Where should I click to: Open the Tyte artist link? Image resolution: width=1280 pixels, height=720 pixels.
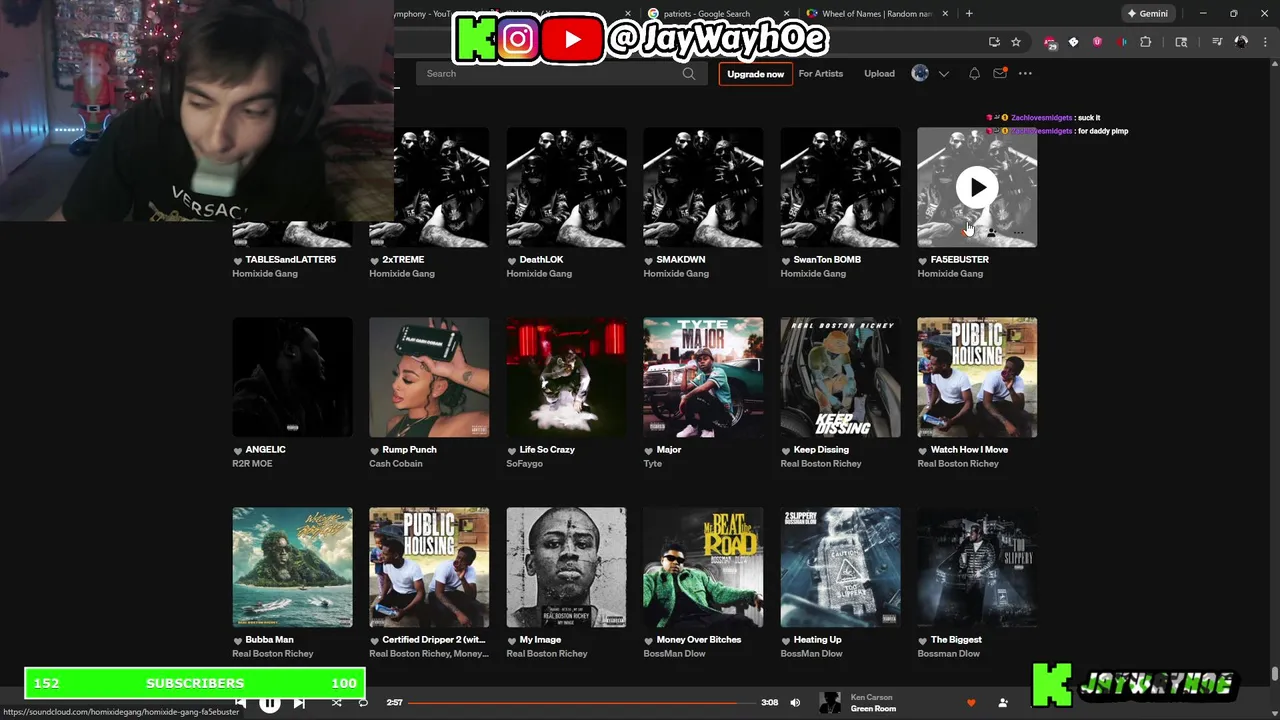pos(653,463)
